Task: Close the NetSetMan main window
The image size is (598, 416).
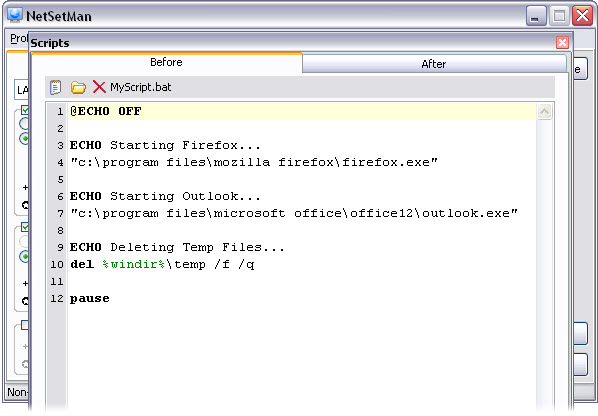Action: 582,16
